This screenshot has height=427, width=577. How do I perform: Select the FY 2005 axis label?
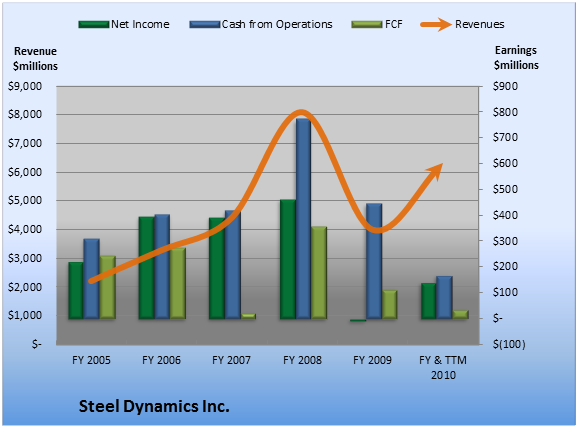91,360
